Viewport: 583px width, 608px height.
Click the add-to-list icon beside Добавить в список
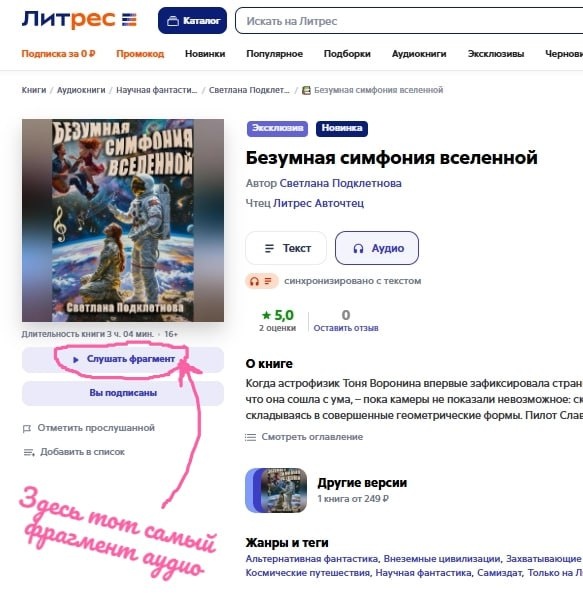[29, 452]
